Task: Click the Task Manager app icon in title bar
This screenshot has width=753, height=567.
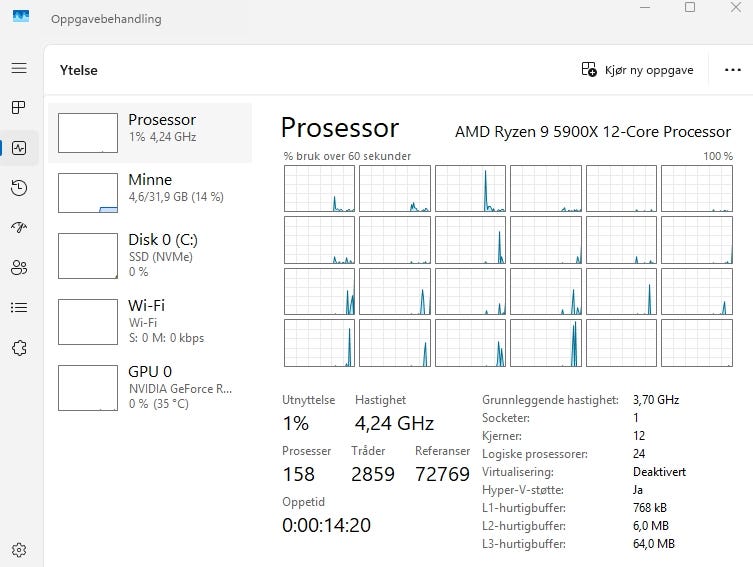Action: [x=21, y=16]
